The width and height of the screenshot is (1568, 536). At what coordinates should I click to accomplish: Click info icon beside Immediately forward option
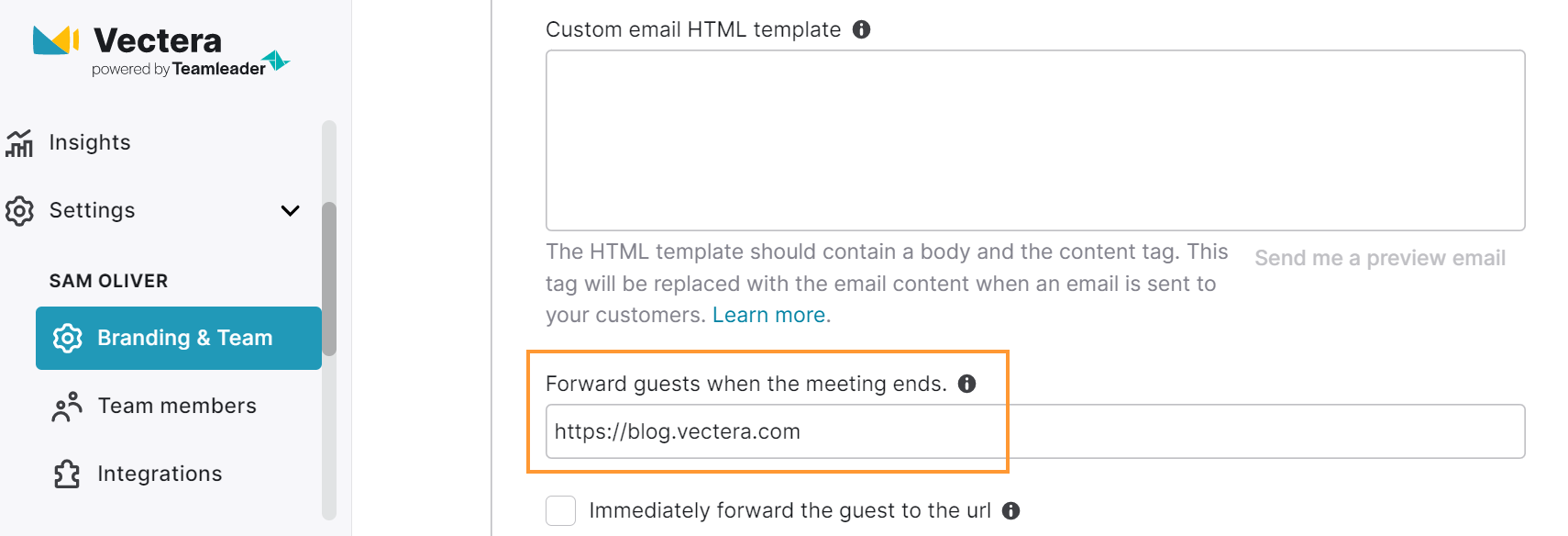coord(1010,511)
